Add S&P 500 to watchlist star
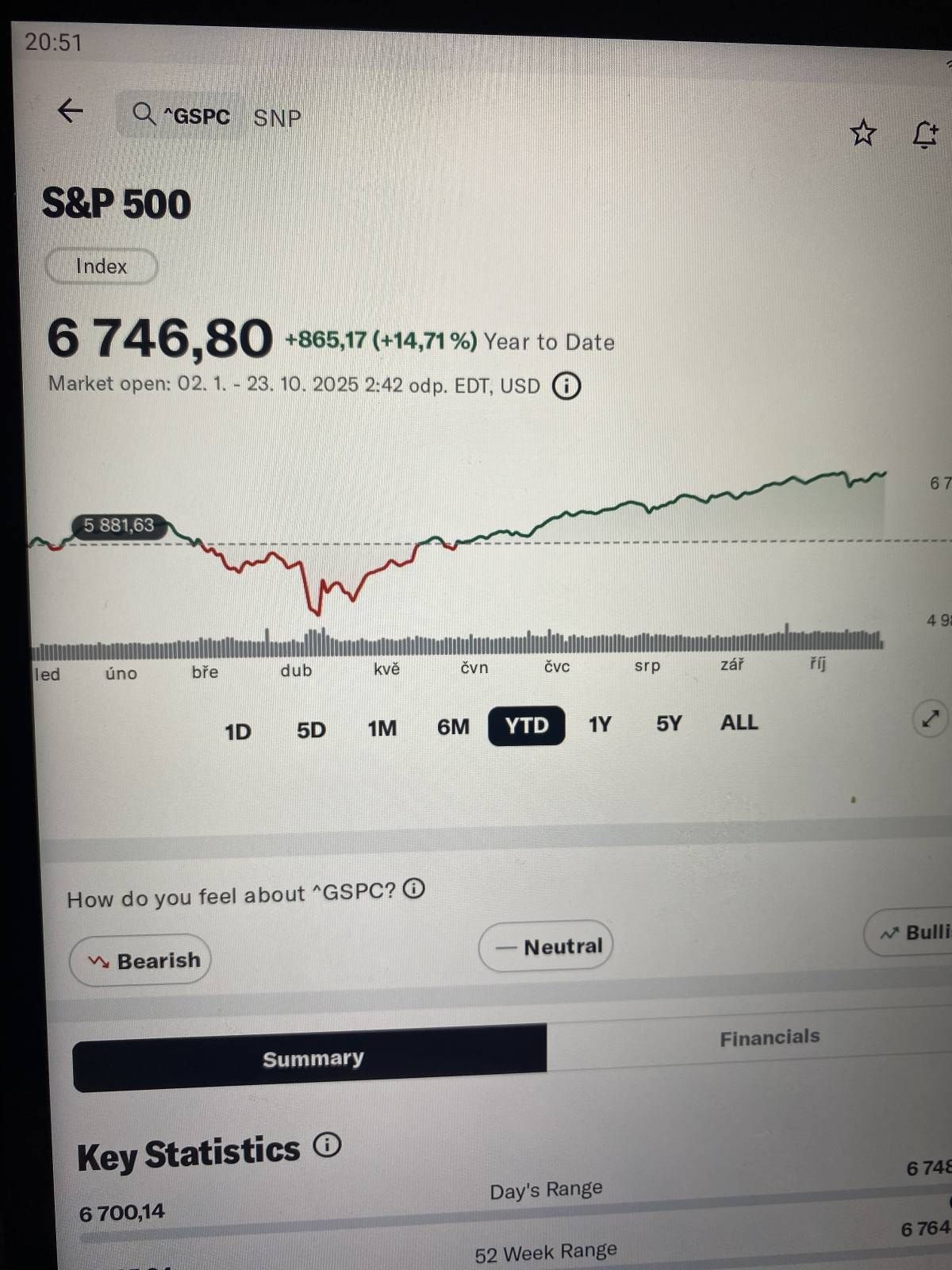Viewport: 952px width, 1270px height. (863, 133)
